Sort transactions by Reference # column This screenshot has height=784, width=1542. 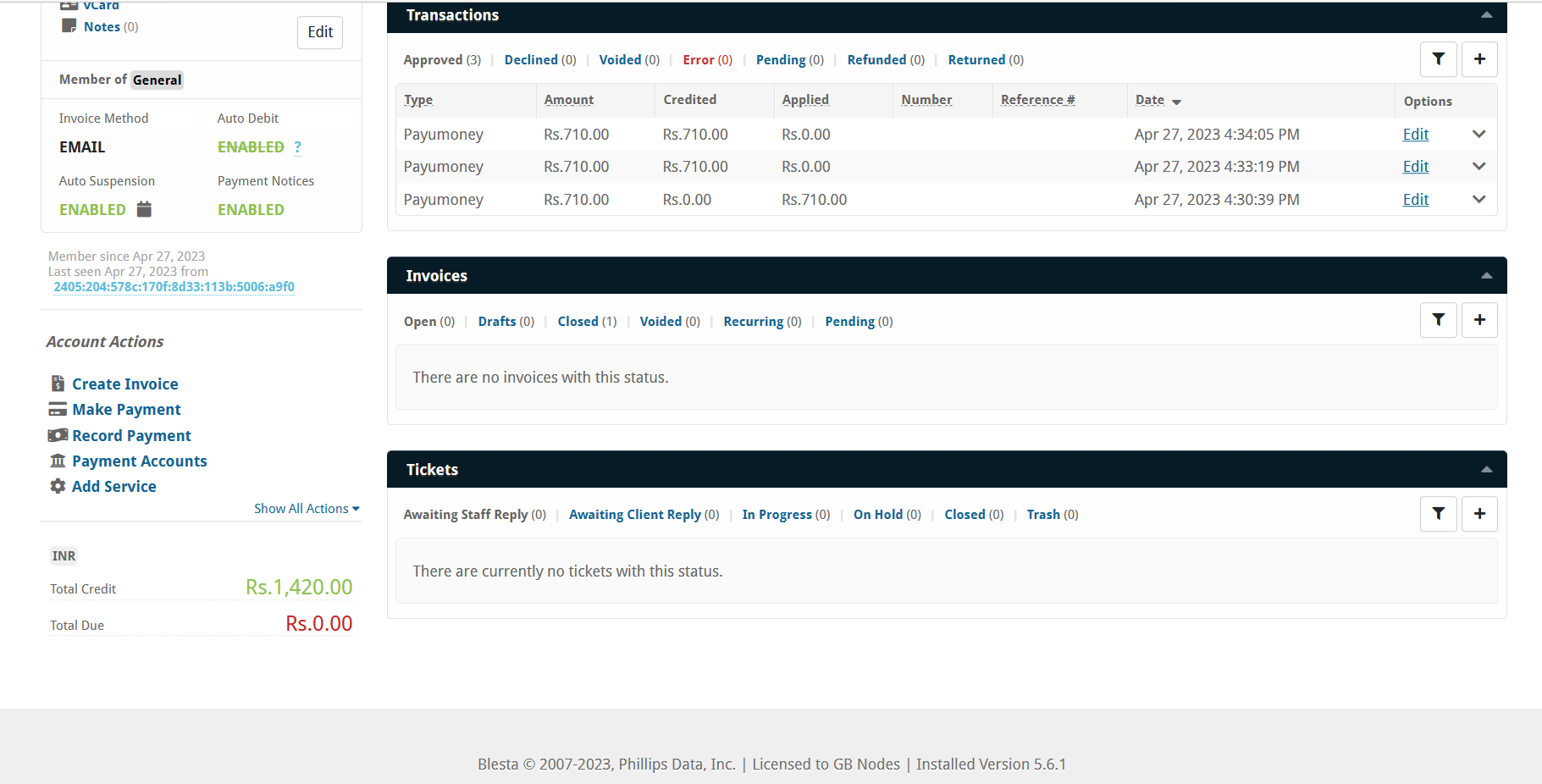coord(1038,100)
